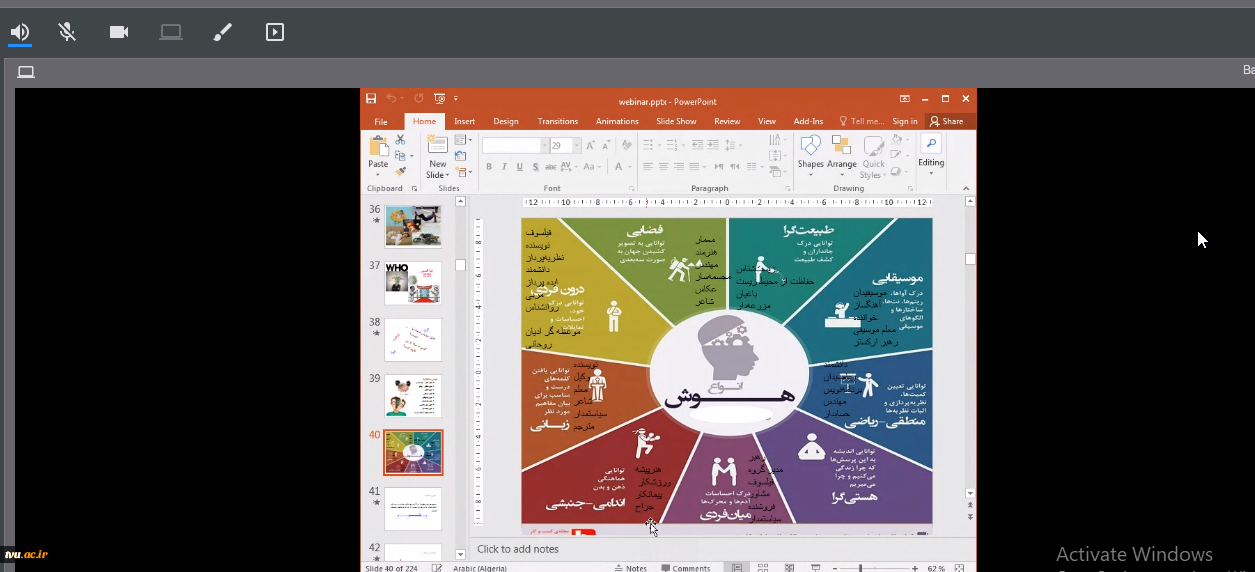Click the Notes button in status bar
The width and height of the screenshot is (1255, 572).
pyautogui.click(x=630, y=568)
